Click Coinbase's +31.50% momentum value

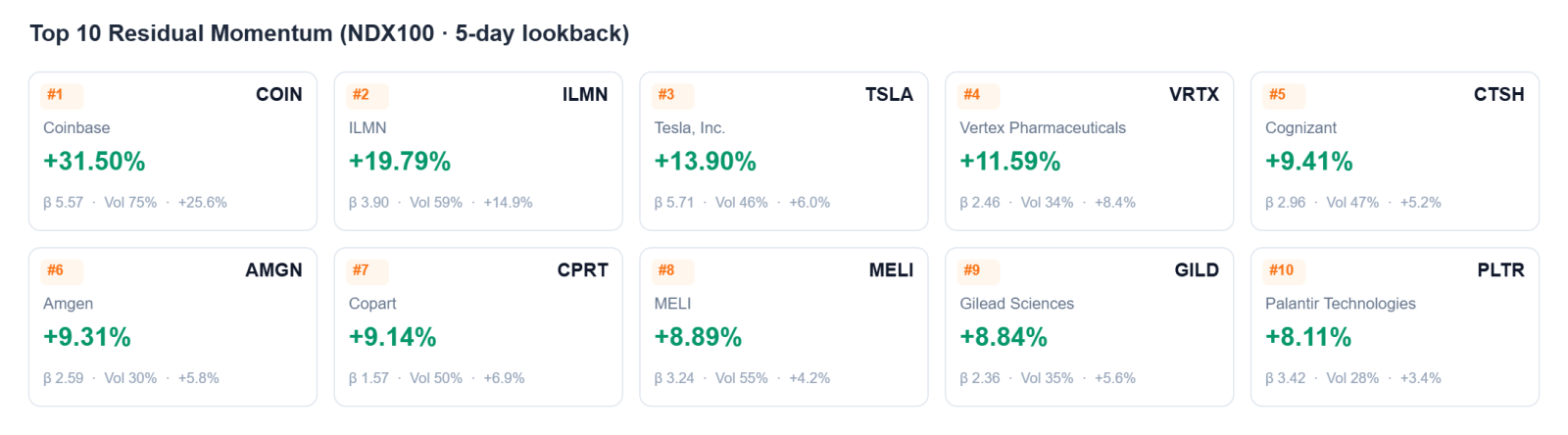coord(94,162)
